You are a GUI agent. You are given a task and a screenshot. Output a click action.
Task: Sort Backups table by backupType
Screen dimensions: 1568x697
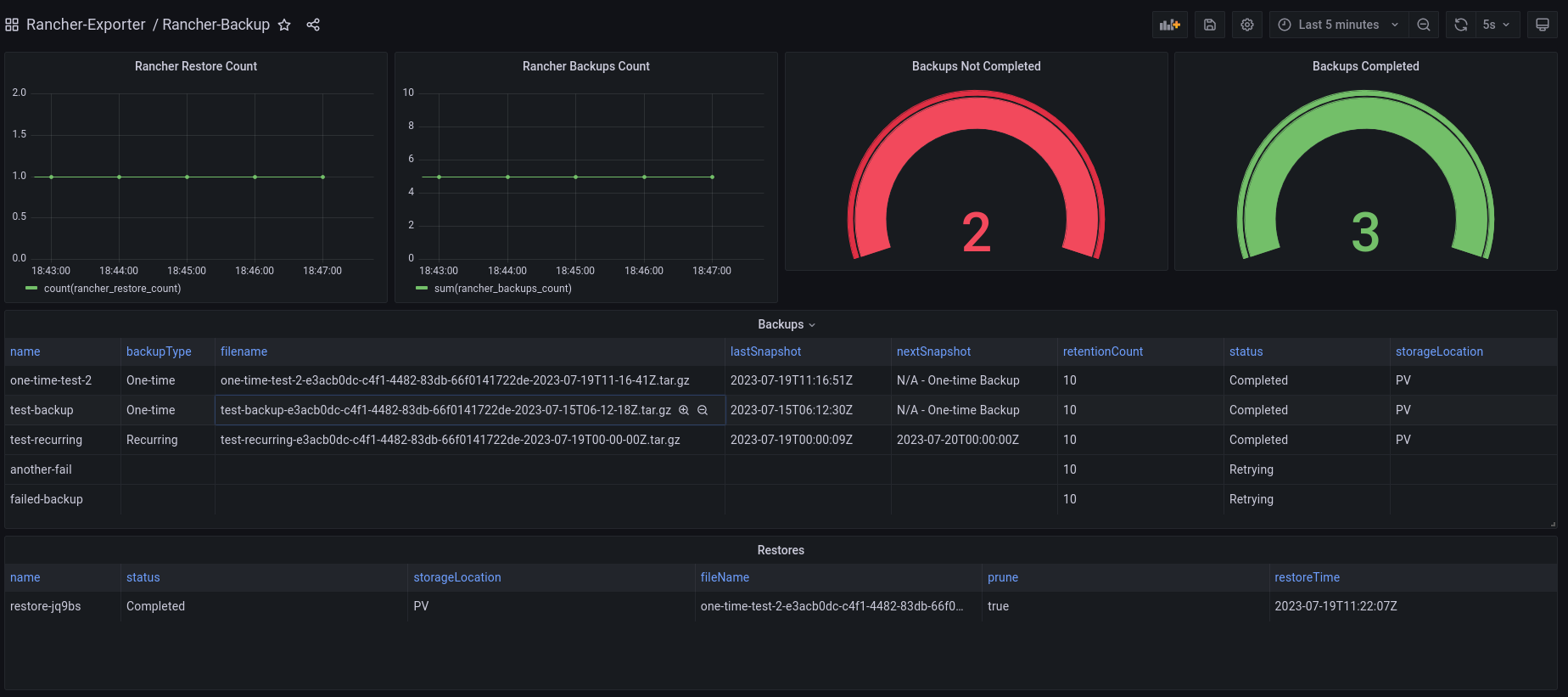point(159,351)
